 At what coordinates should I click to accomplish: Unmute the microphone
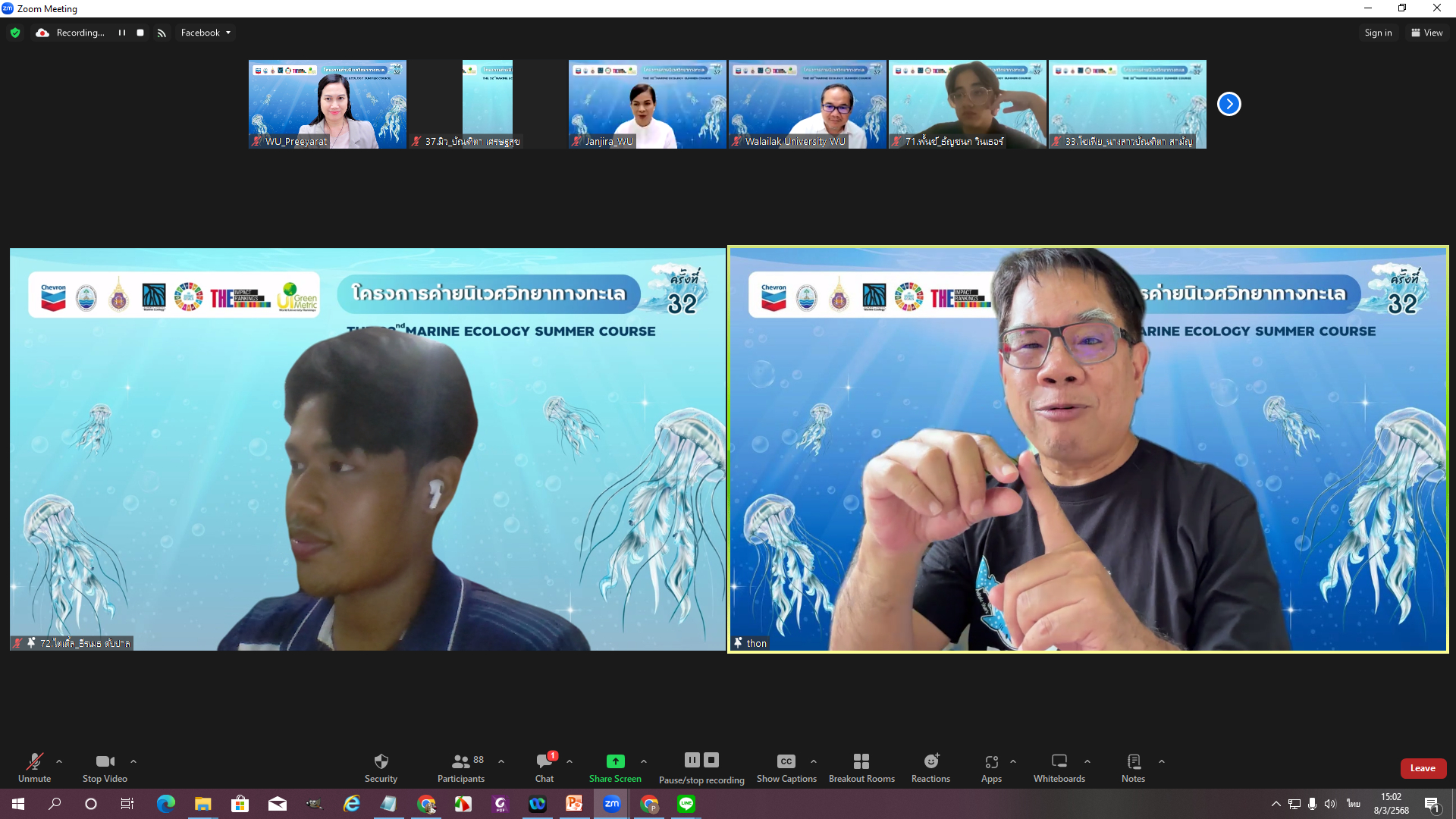coord(34,767)
